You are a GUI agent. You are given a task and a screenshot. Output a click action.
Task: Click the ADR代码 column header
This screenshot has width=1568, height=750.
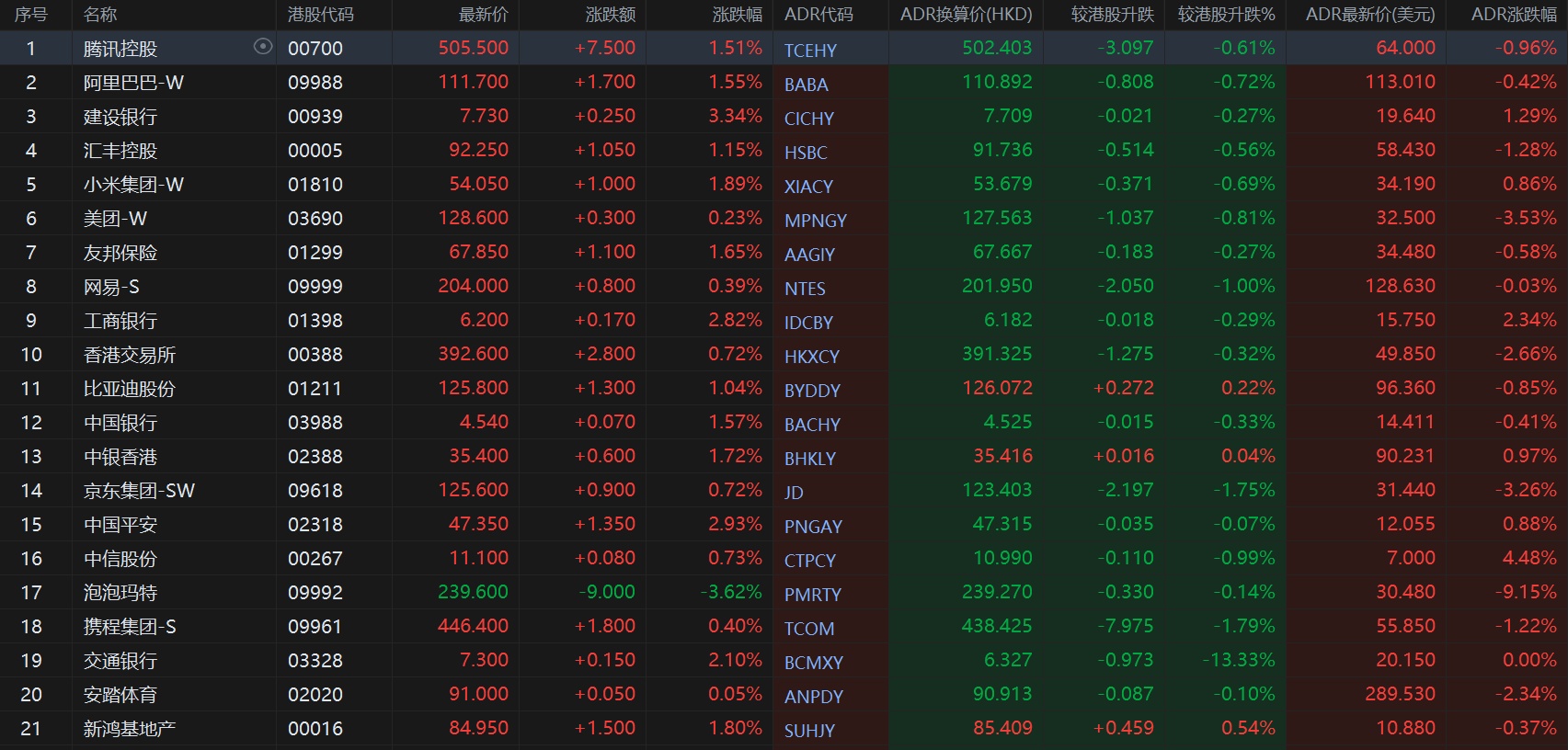(818, 15)
